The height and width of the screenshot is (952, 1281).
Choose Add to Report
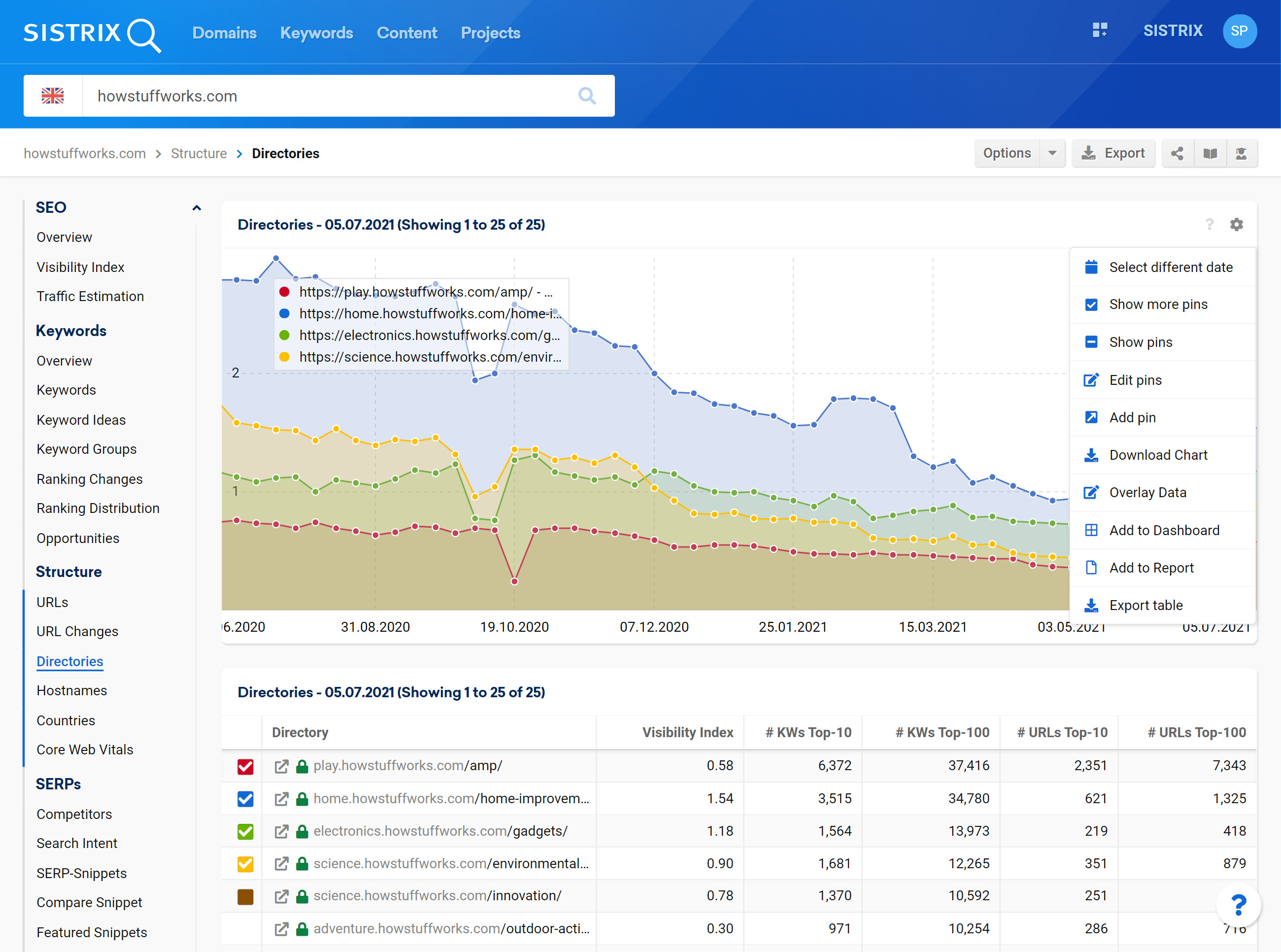coord(1162,568)
